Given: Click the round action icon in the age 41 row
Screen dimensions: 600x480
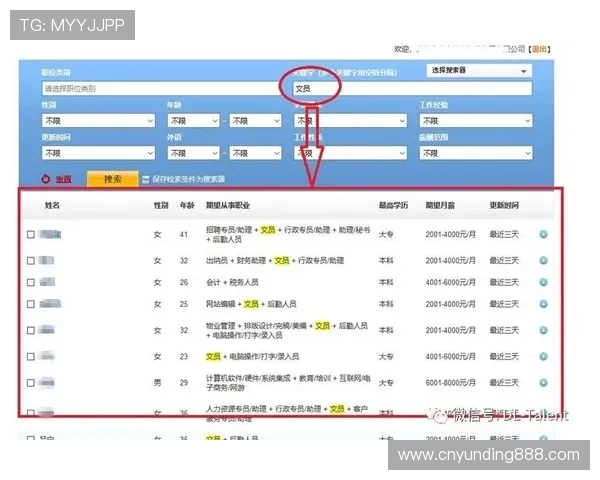Looking at the screenshot, I should (x=543, y=234).
